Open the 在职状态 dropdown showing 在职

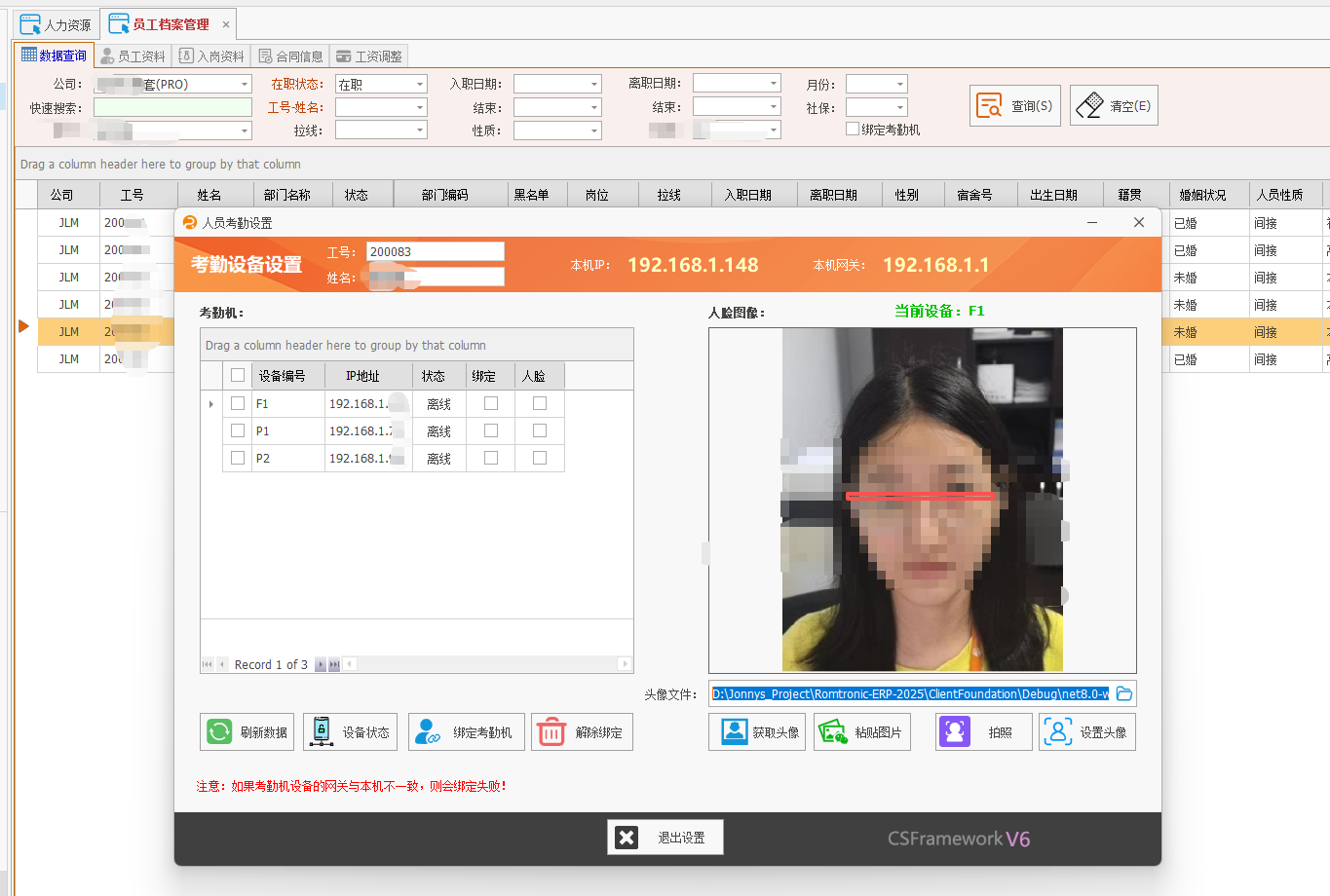coord(421,83)
